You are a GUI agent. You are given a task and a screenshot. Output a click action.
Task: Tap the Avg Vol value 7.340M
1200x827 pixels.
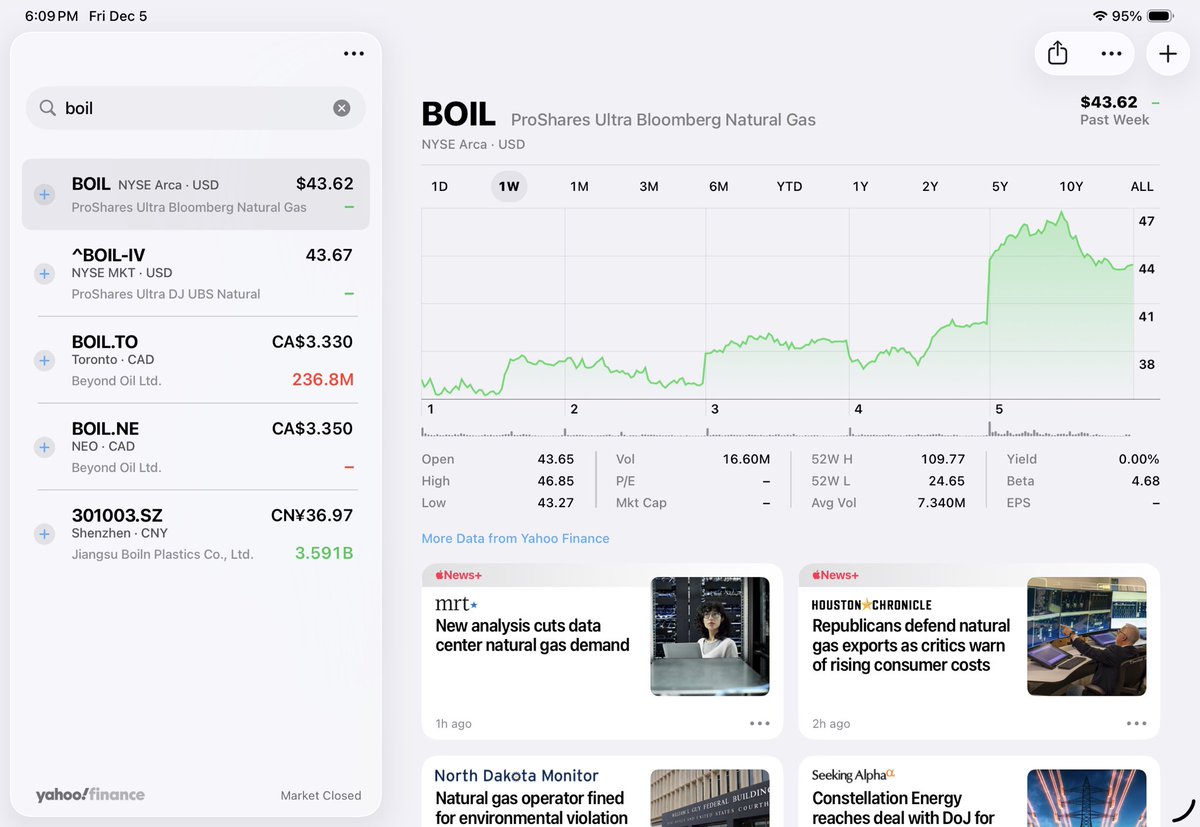pos(940,503)
